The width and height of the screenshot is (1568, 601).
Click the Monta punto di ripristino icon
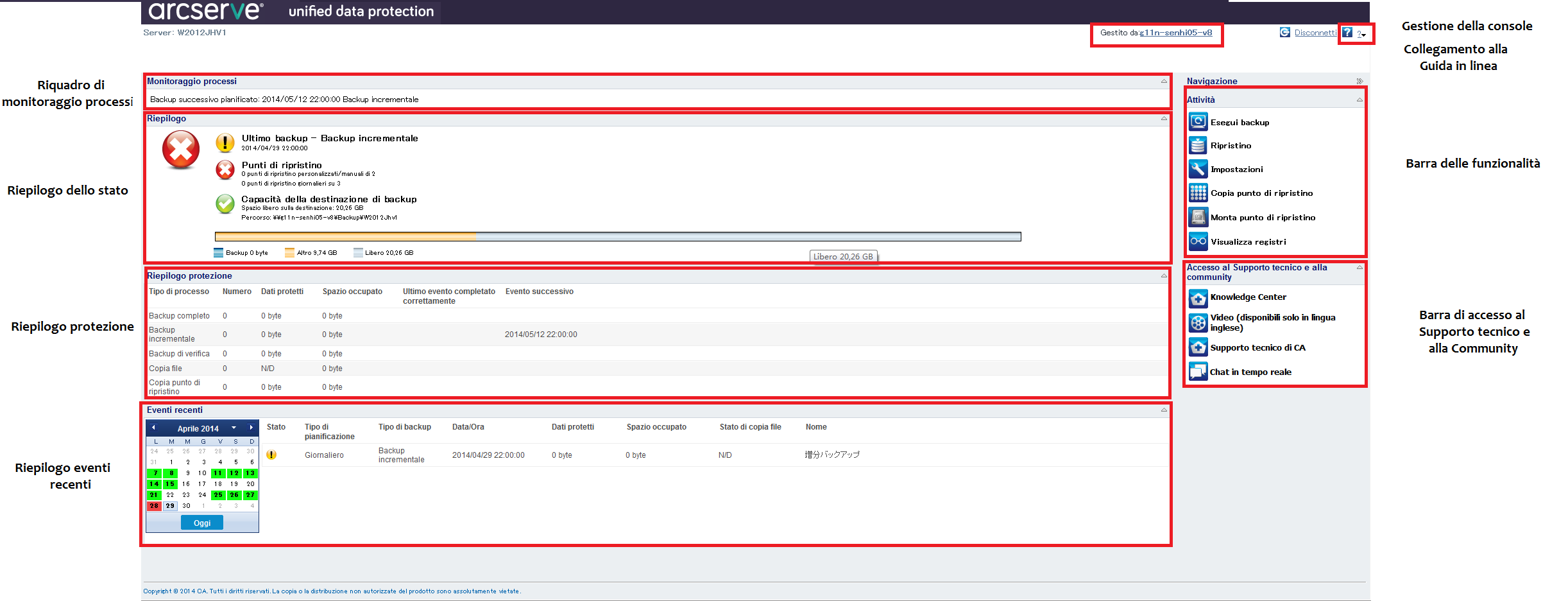coord(1198,217)
